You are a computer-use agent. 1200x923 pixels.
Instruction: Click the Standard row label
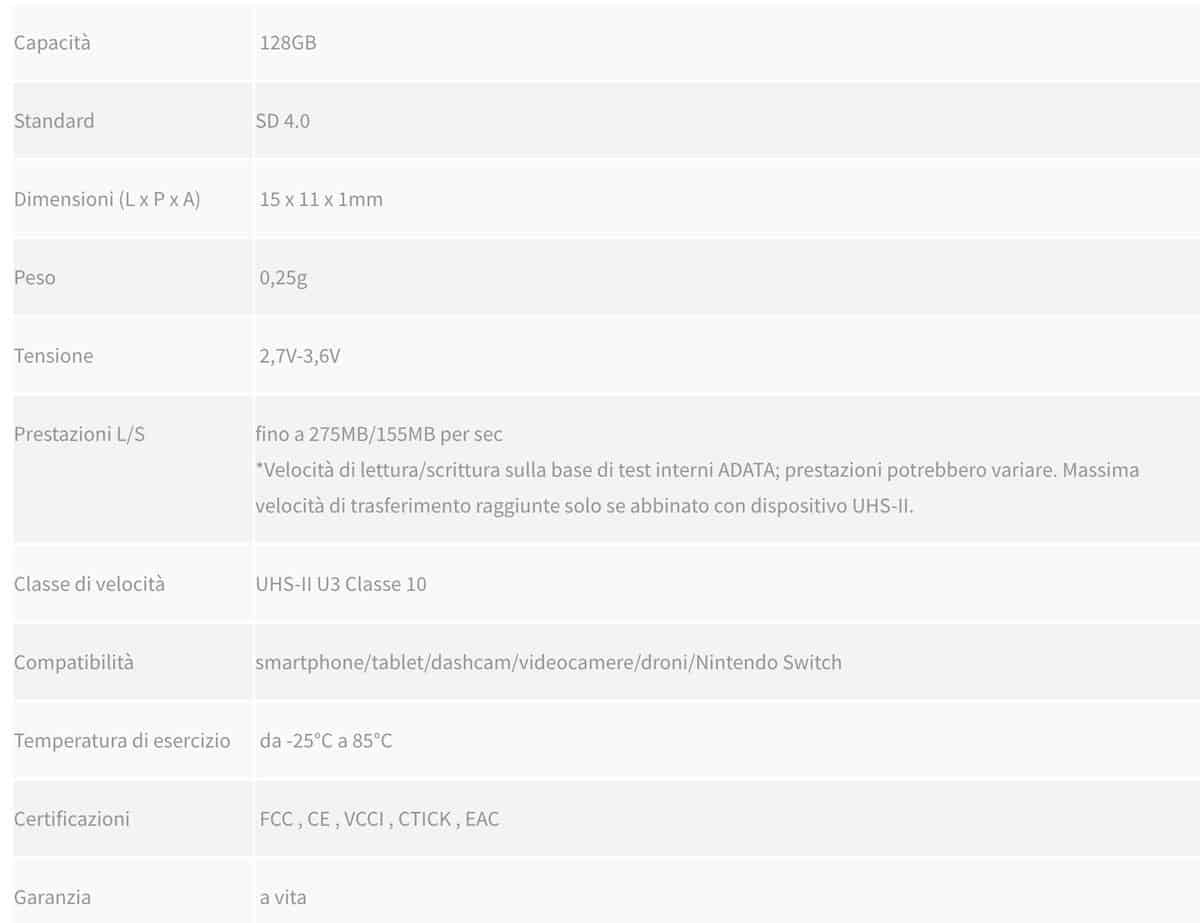point(54,121)
